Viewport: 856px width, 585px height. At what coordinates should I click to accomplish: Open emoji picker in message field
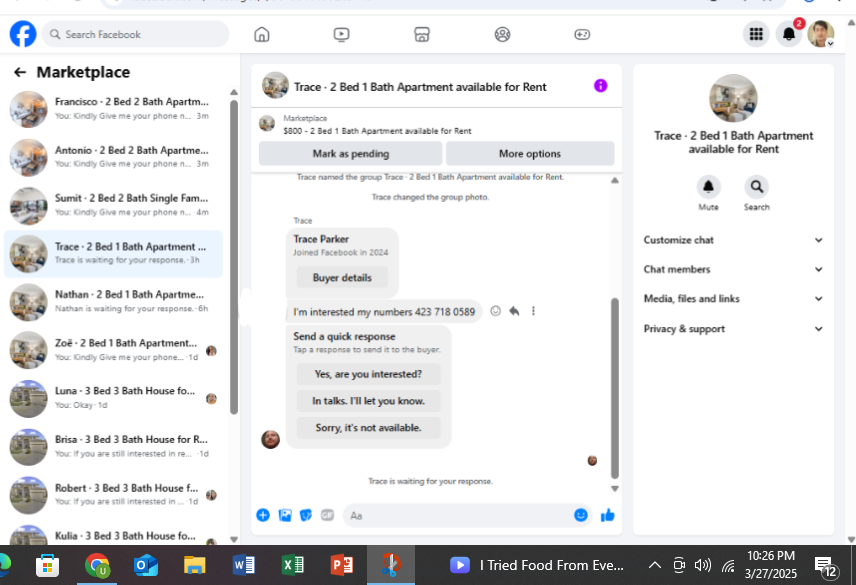[581, 515]
